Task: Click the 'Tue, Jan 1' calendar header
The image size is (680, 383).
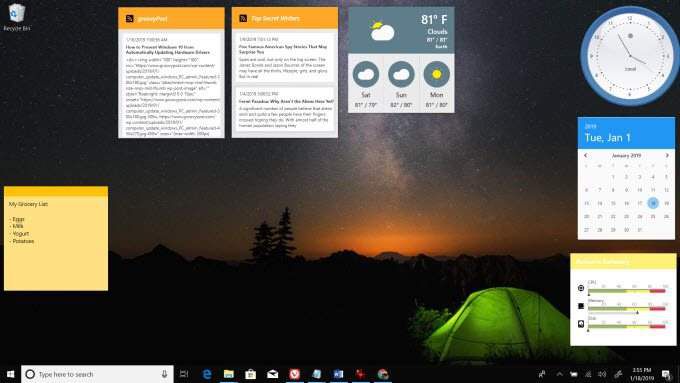Action: point(607,138)
